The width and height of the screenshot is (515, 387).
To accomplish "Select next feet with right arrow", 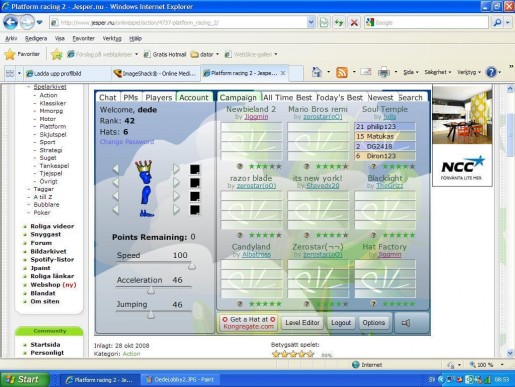I will tap(176, 210).
